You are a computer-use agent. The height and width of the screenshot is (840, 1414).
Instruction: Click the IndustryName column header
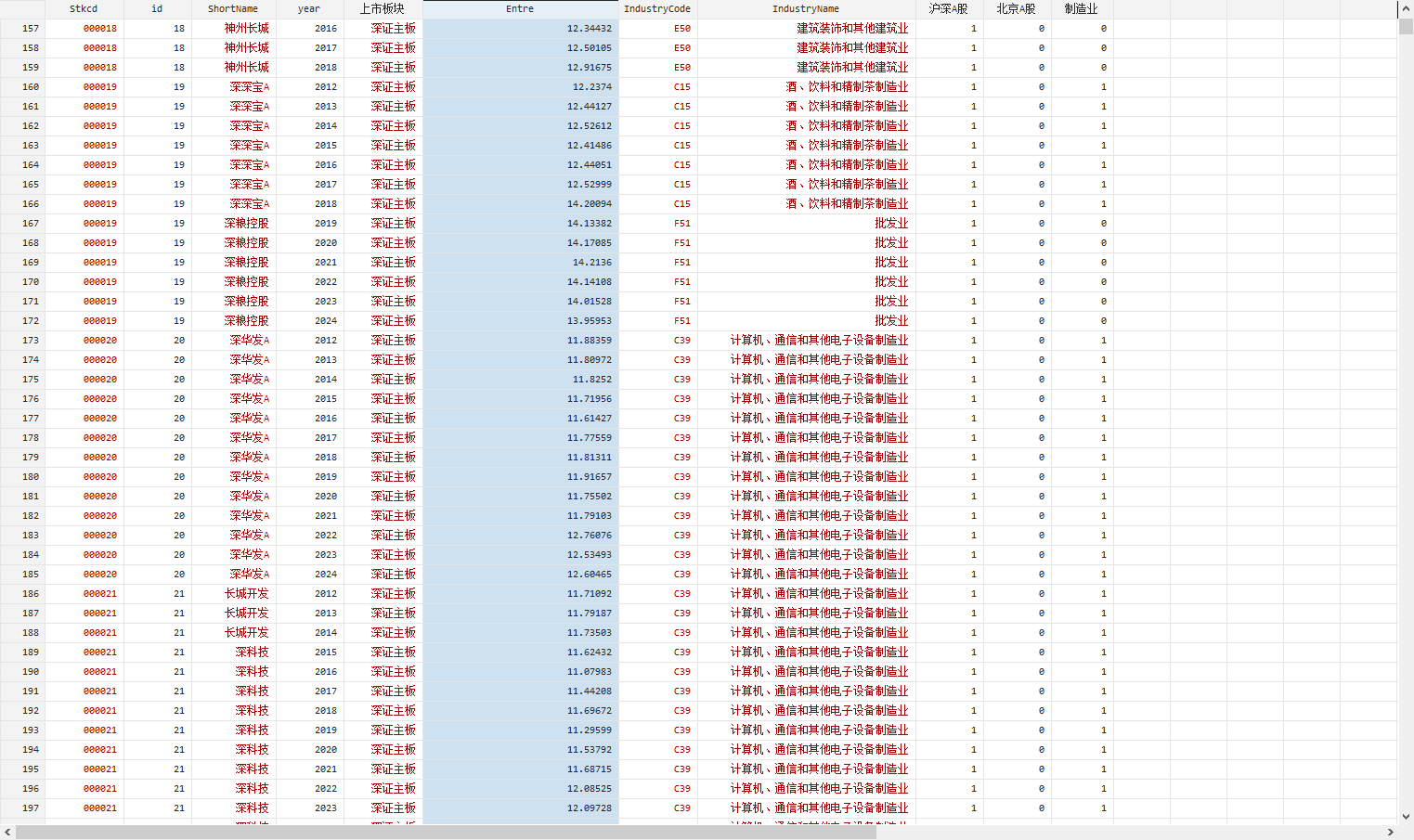(x=805, y=9)
